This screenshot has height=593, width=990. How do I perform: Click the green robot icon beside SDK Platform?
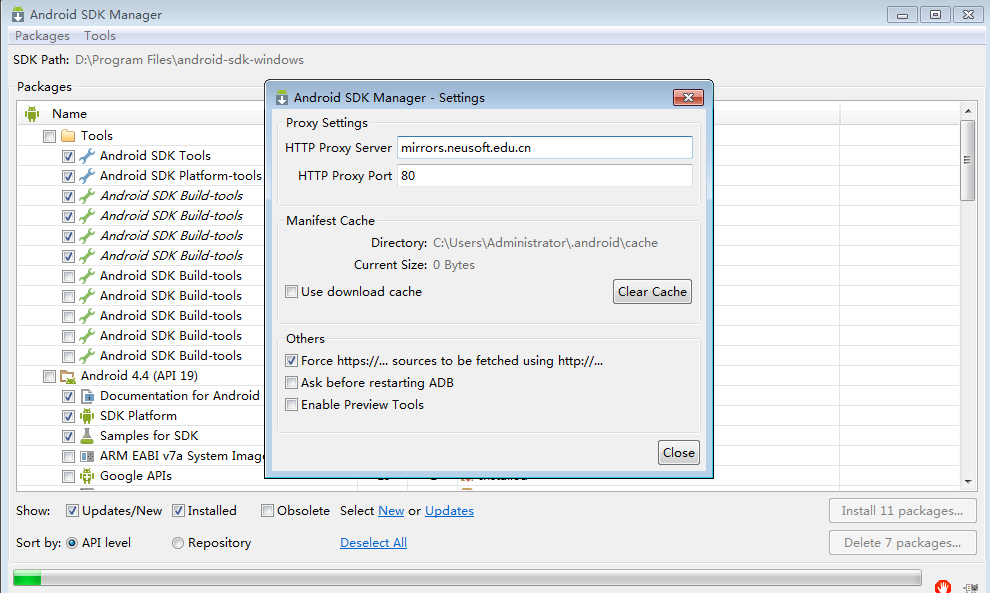pos(87,416)
